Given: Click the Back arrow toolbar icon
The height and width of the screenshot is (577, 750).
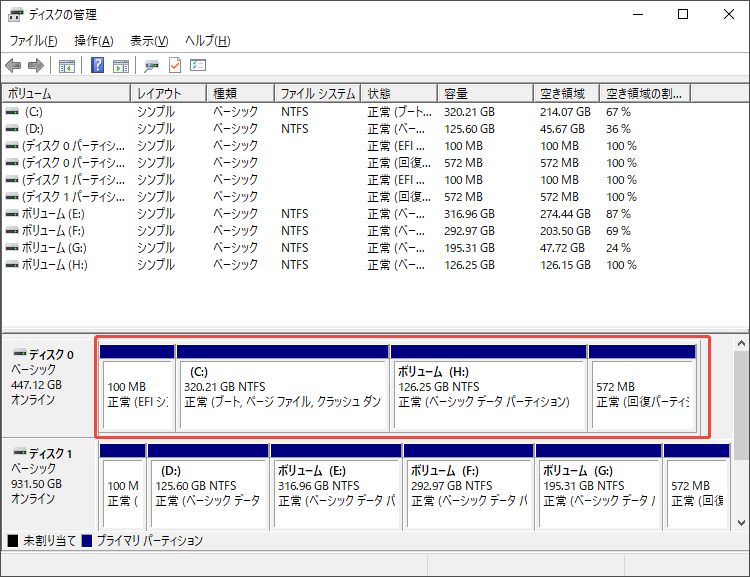Looking at the screenshot, I should 13,65.
